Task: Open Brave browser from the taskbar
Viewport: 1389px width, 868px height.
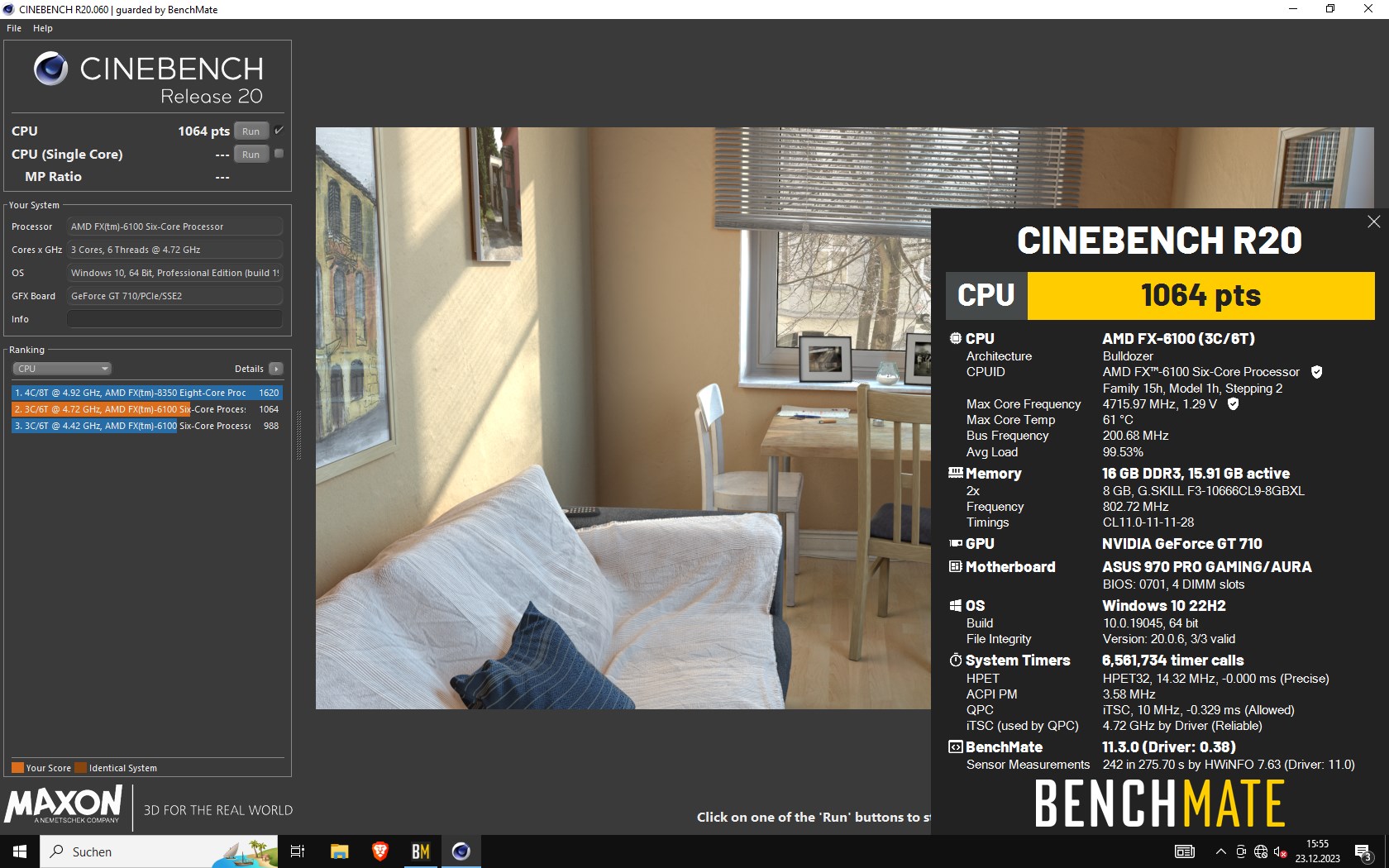Action: pyautogui.click(x=379, y=851)
